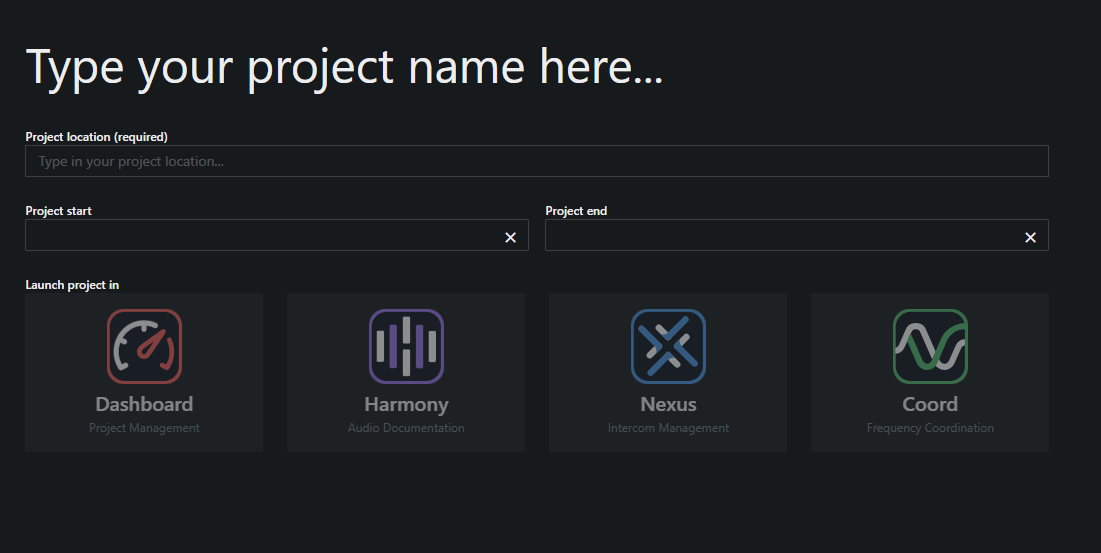Click the Project Management subtitle

[144, 428]
